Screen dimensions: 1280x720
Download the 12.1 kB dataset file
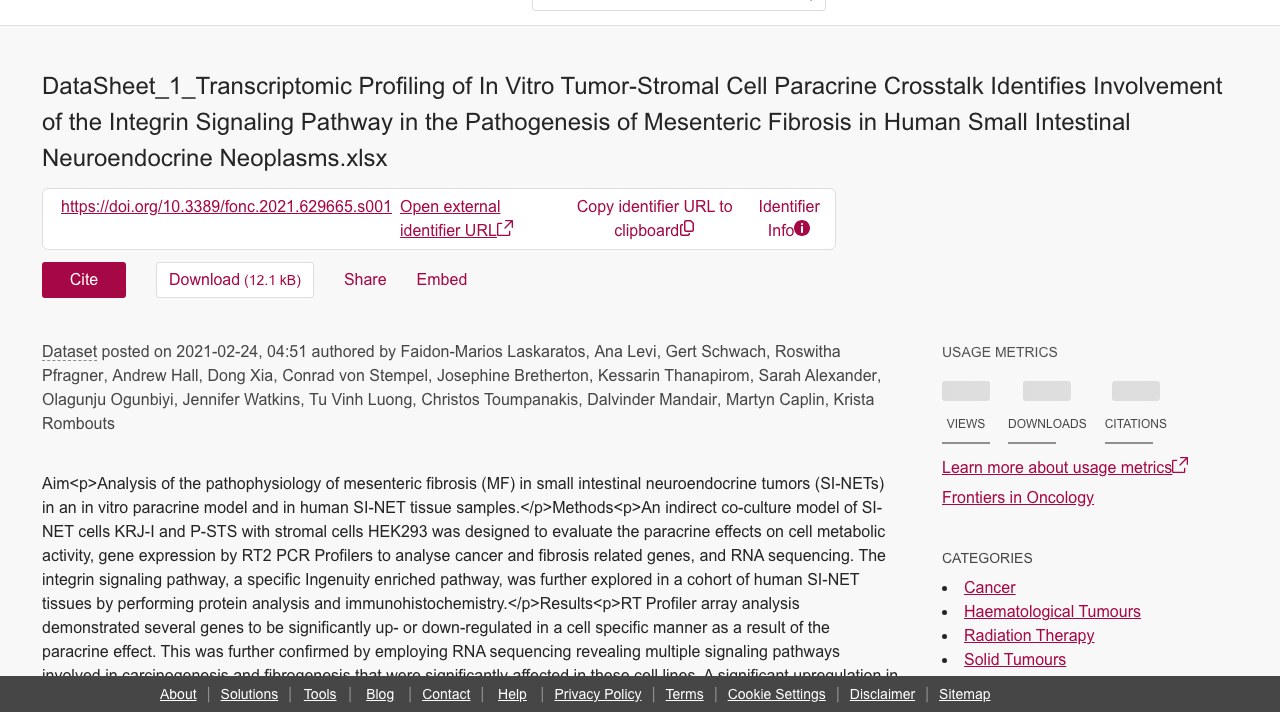tap(235, 280)
